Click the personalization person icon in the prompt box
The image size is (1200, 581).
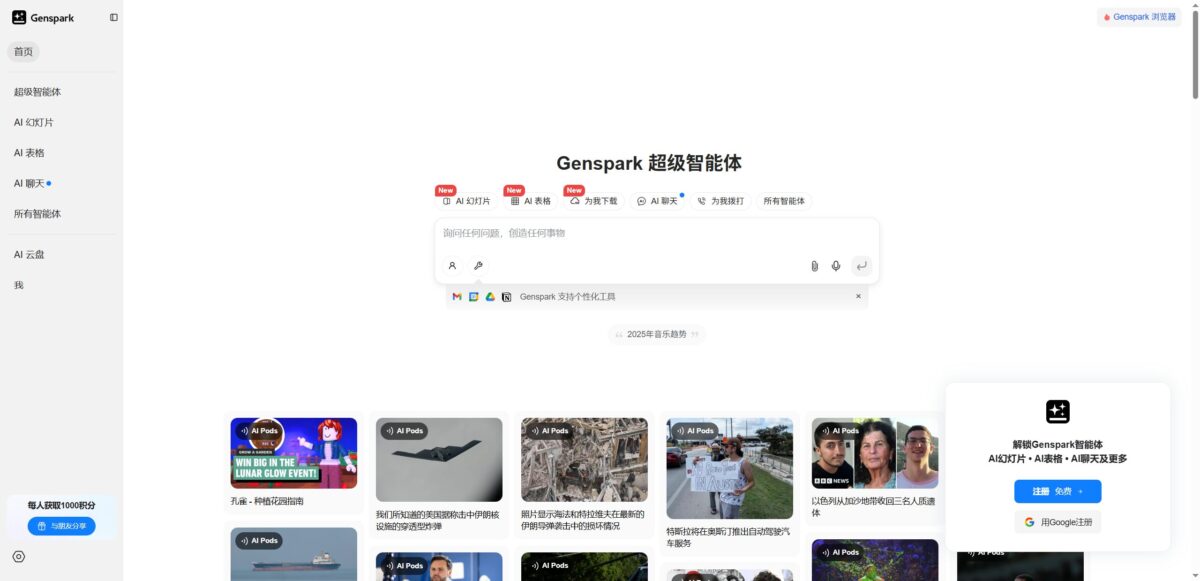pos(452,266)
